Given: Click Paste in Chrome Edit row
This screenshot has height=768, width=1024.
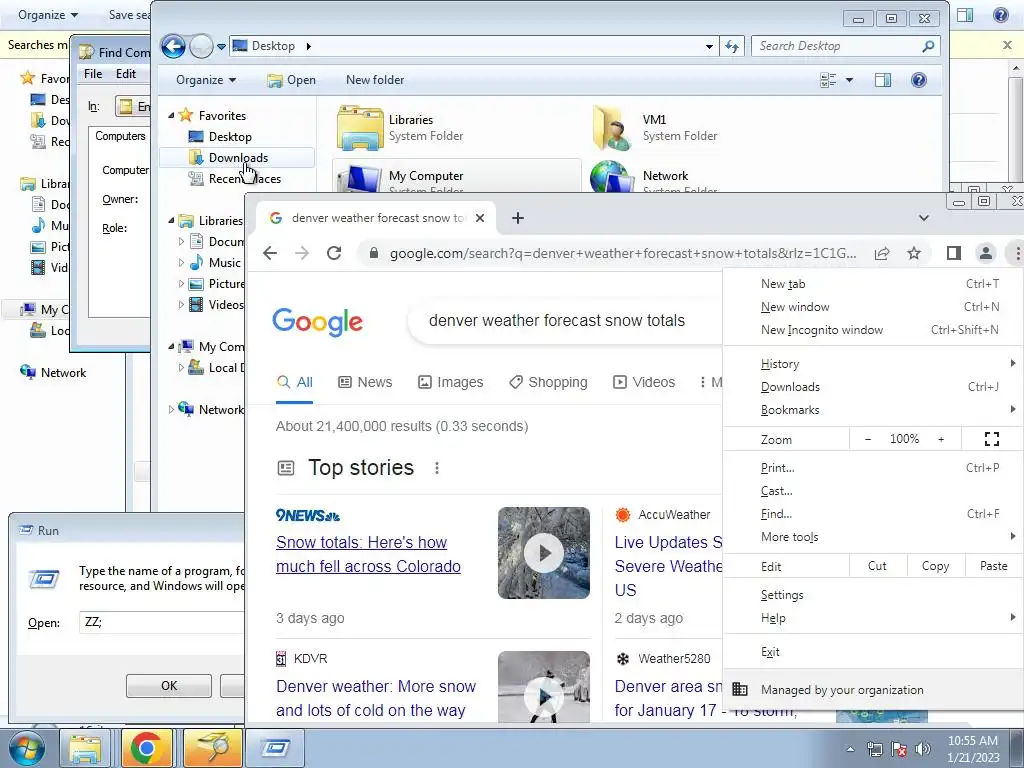Looking at the screenshot, I should [993, 566].
